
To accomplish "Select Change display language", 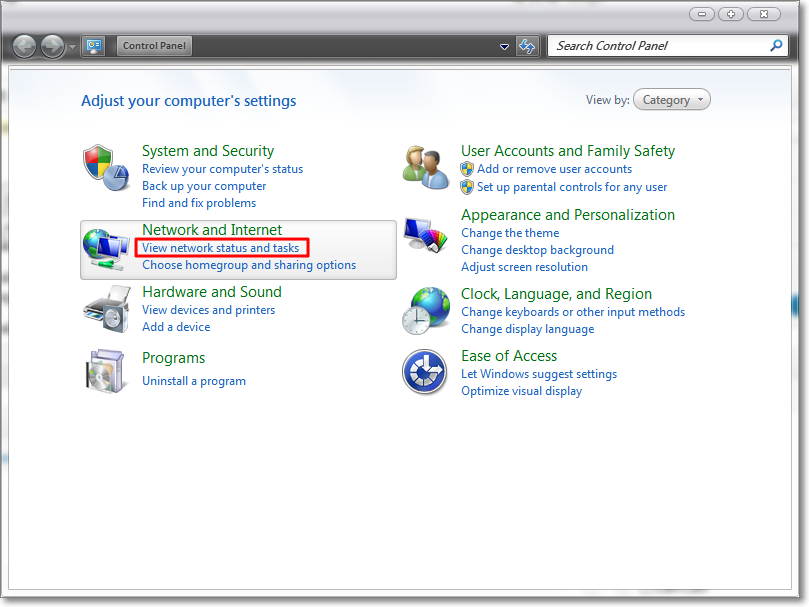I will [527, 329].
